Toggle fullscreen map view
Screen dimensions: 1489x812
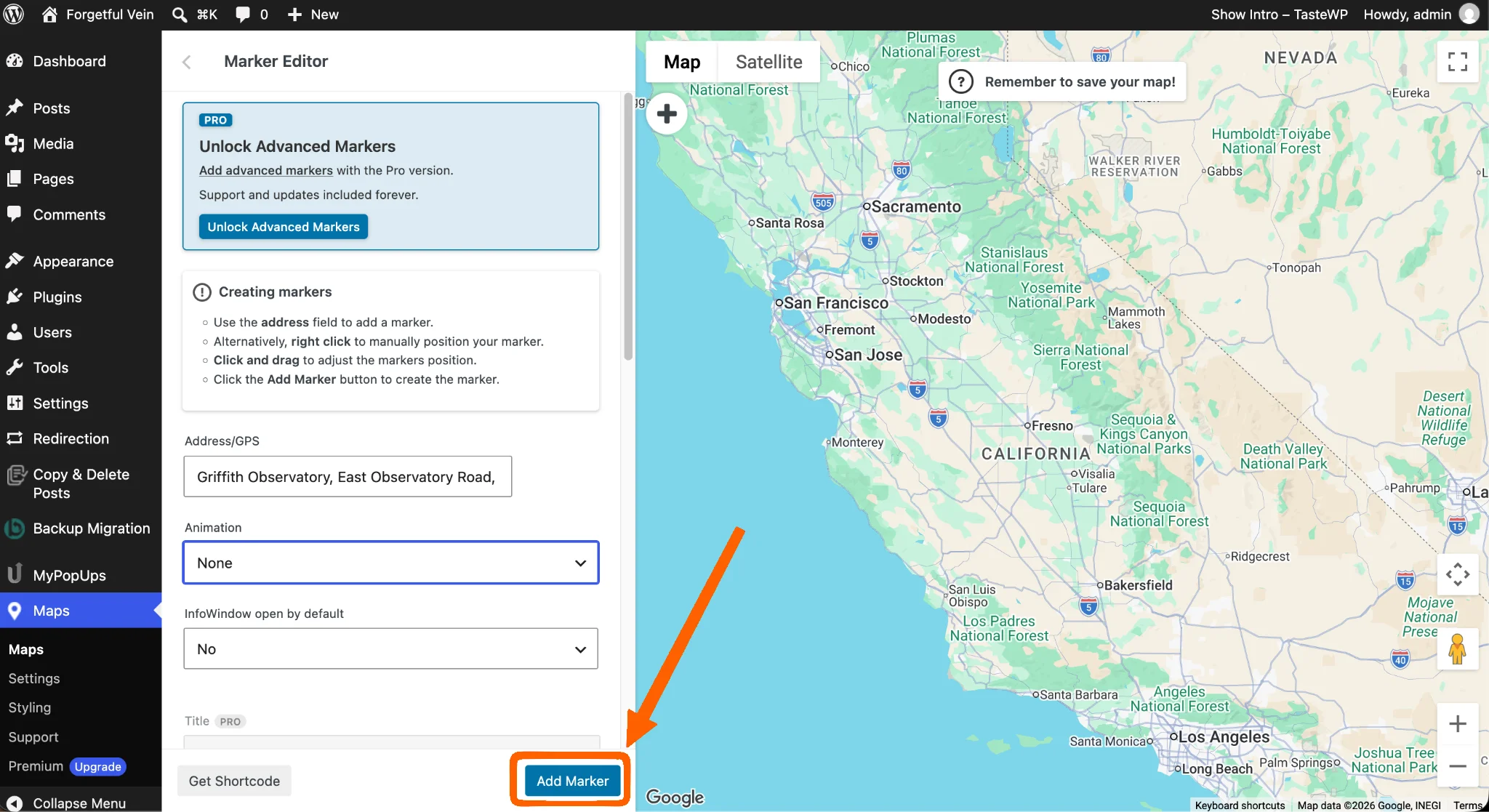pyautogui.click(x=1458, y=62)
